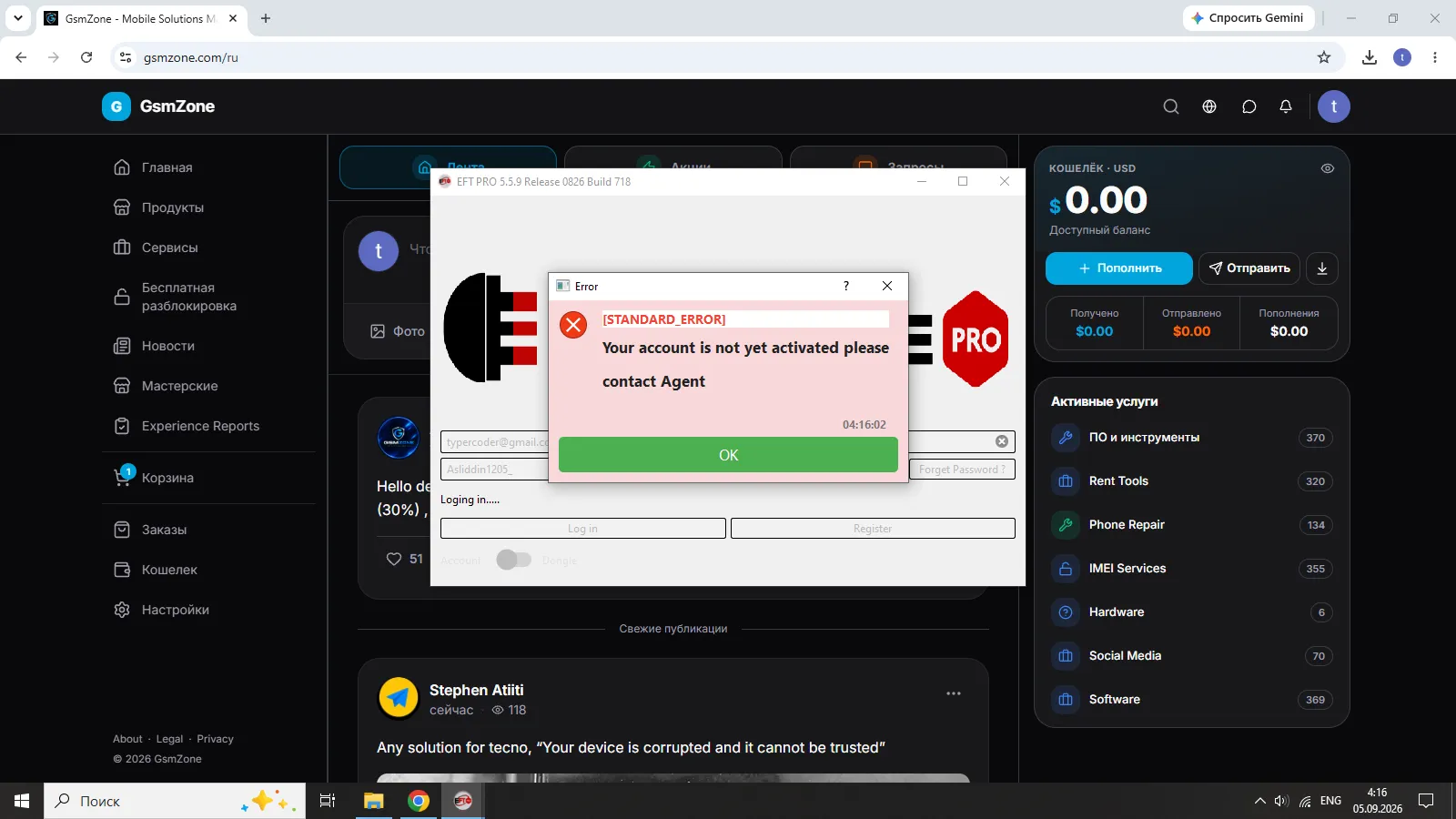
Task: Click the globe language icon in header
Action: [1209, 106]
